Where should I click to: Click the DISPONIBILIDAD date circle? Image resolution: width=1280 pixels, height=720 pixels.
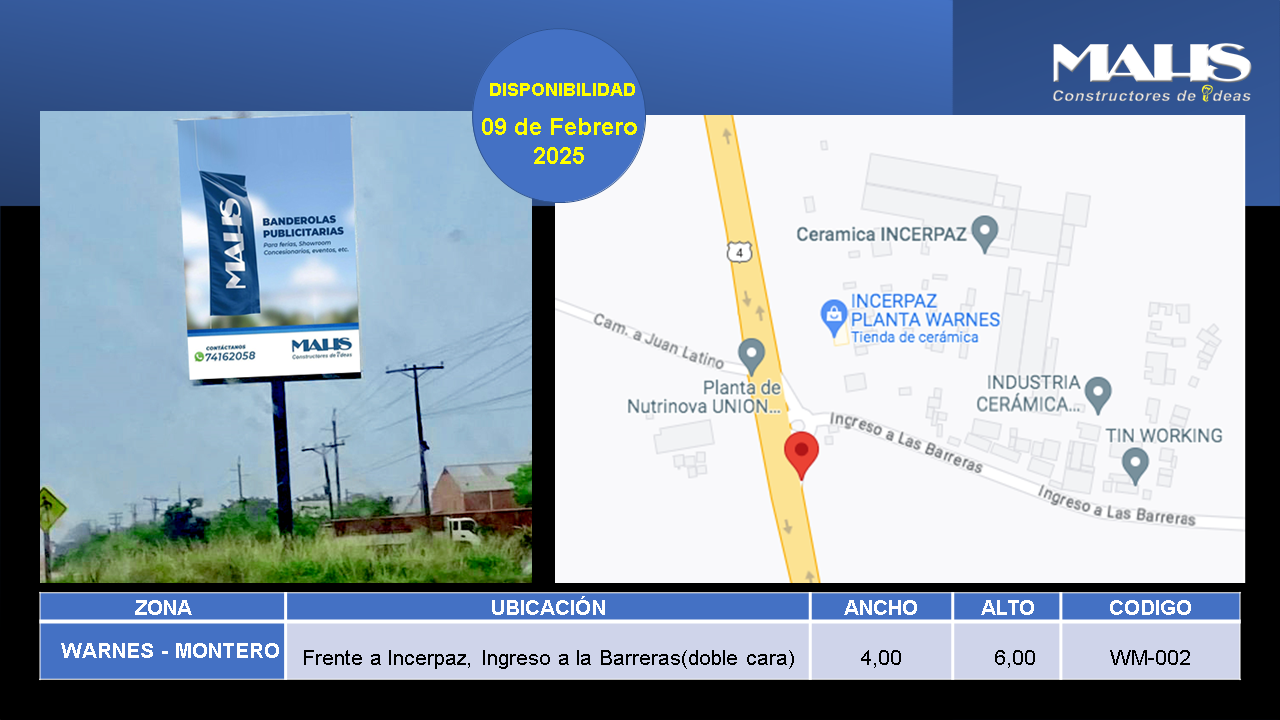click(x=558, y=117)
